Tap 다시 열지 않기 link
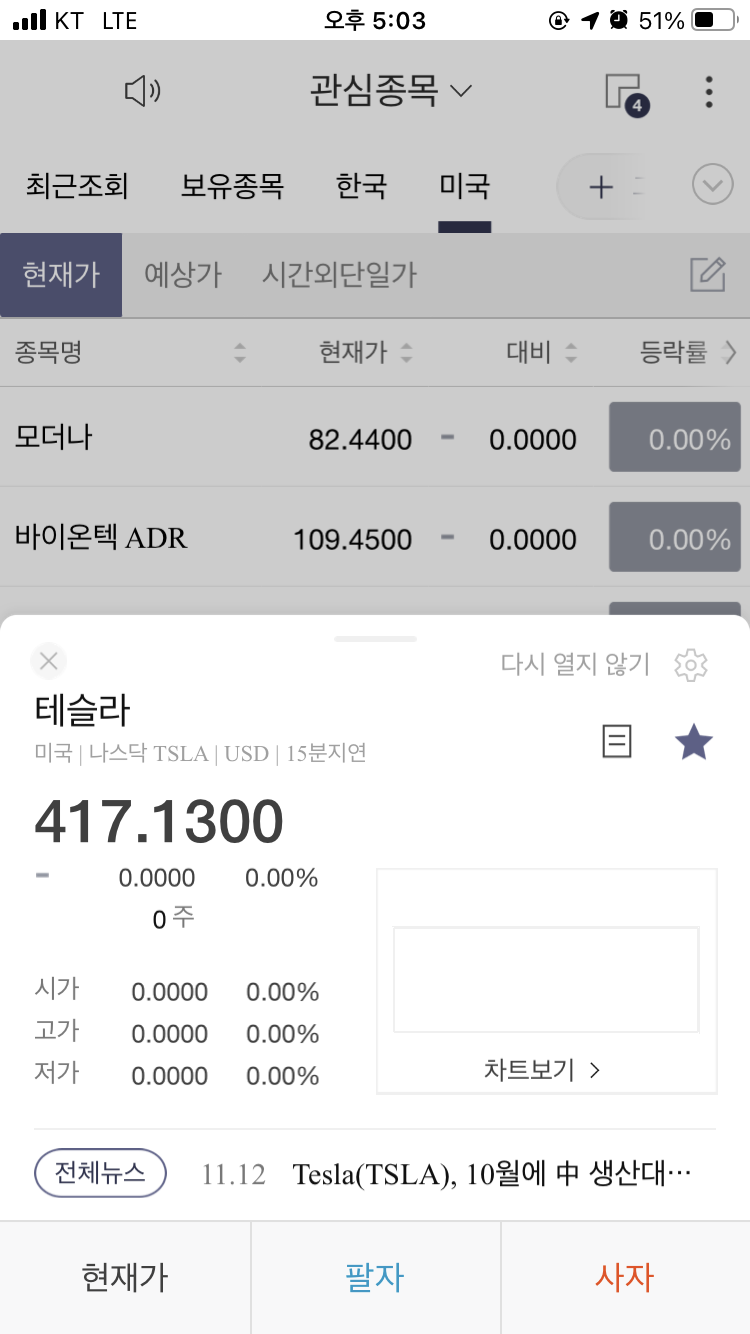This screenshot has height=1334, width=750. pos(575,664)
